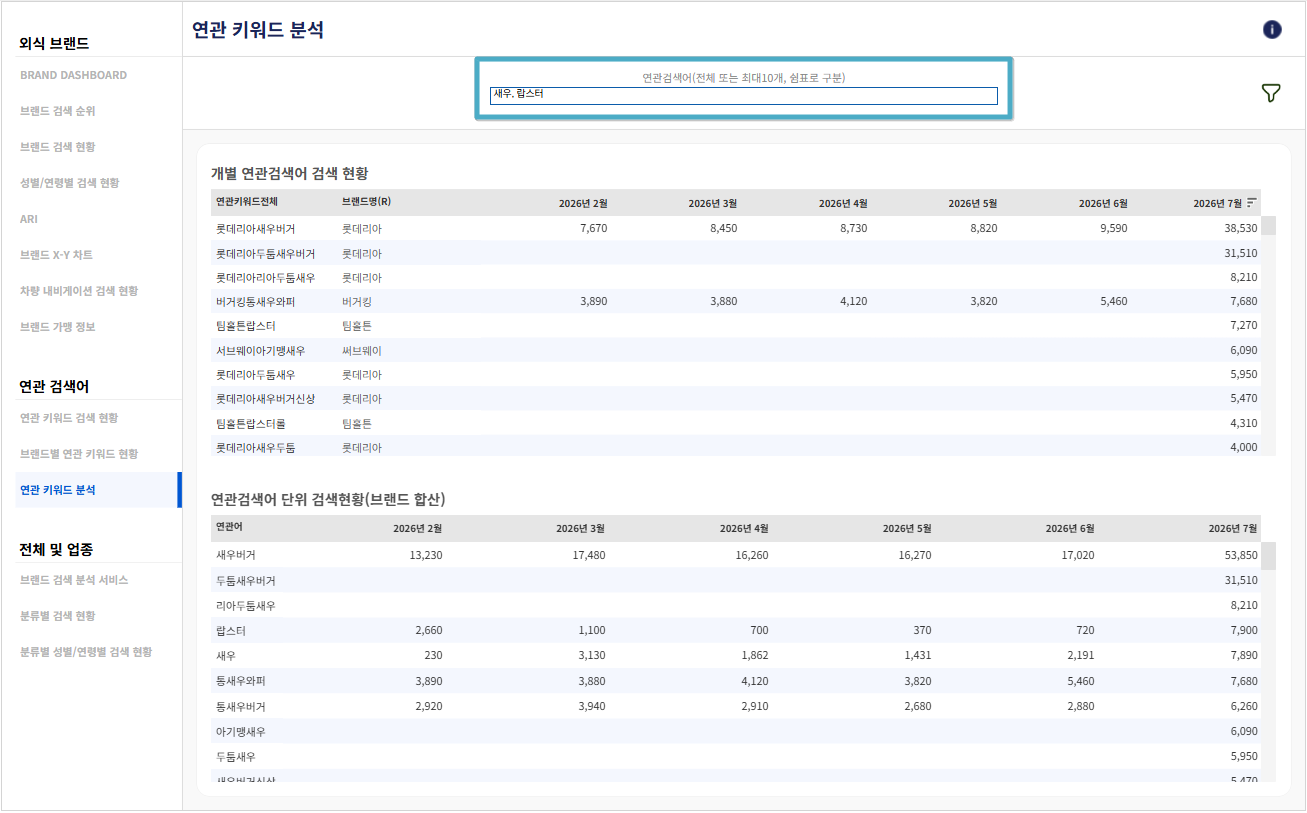Open 브랜드 검색 현황 menu item
Screen dimensions: 1307x813
click(57, 147)
